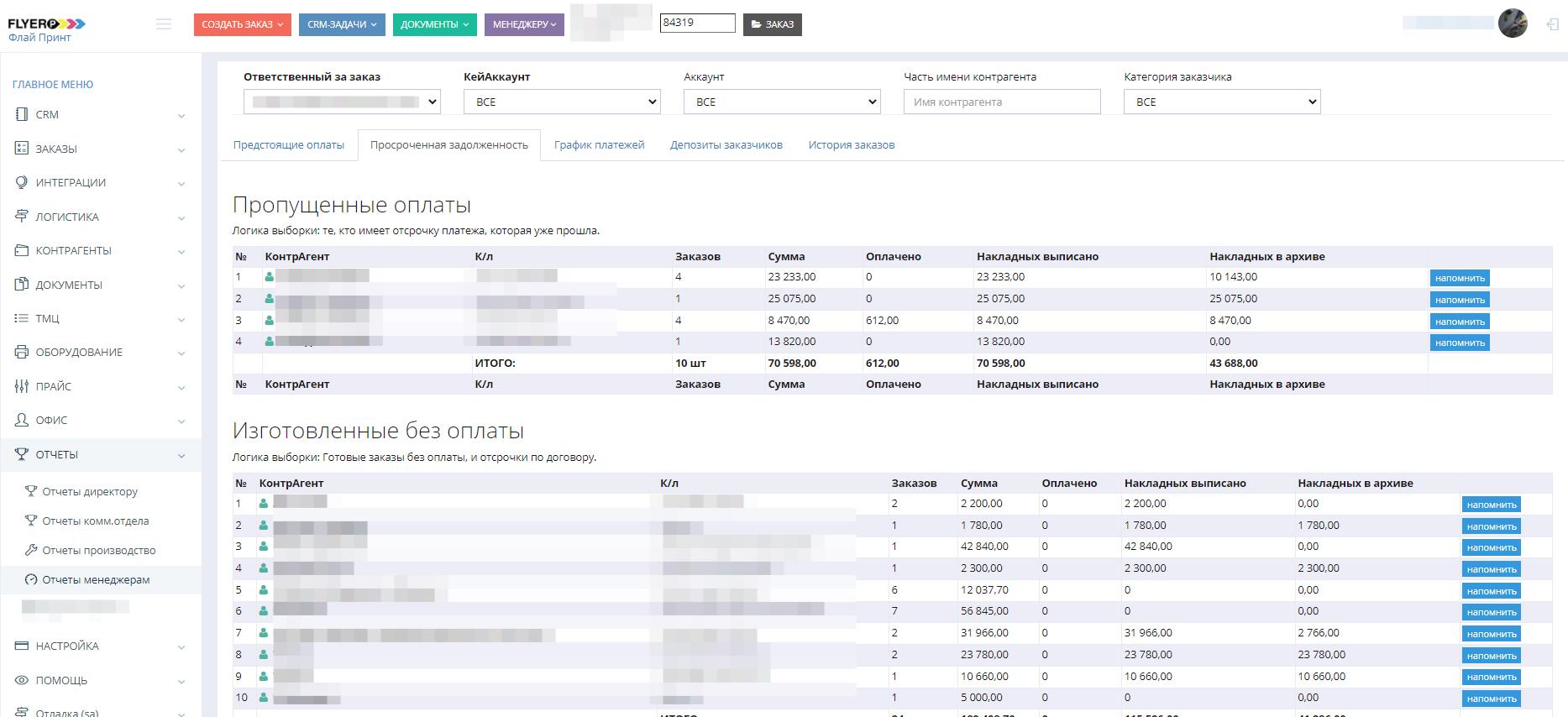Toggle the hamburger sidebar menu icon

pos(164,24)
